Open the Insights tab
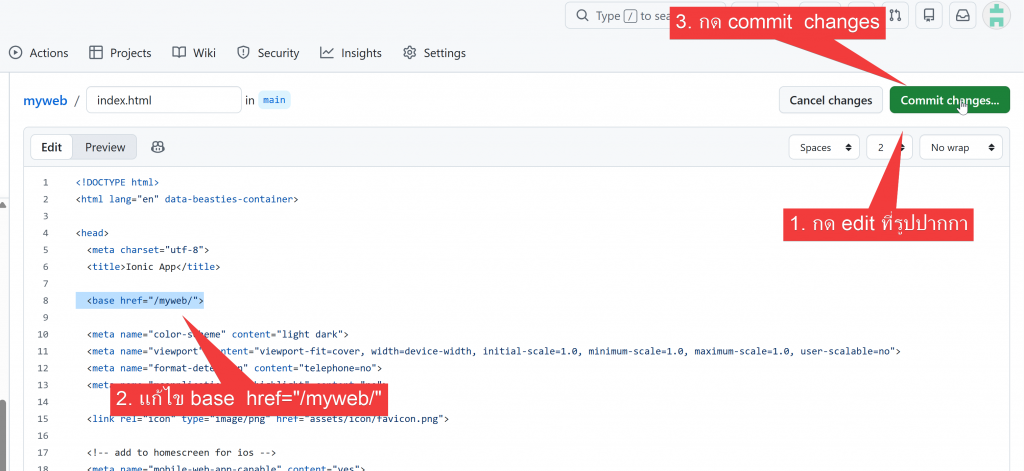 coord(351,53)
